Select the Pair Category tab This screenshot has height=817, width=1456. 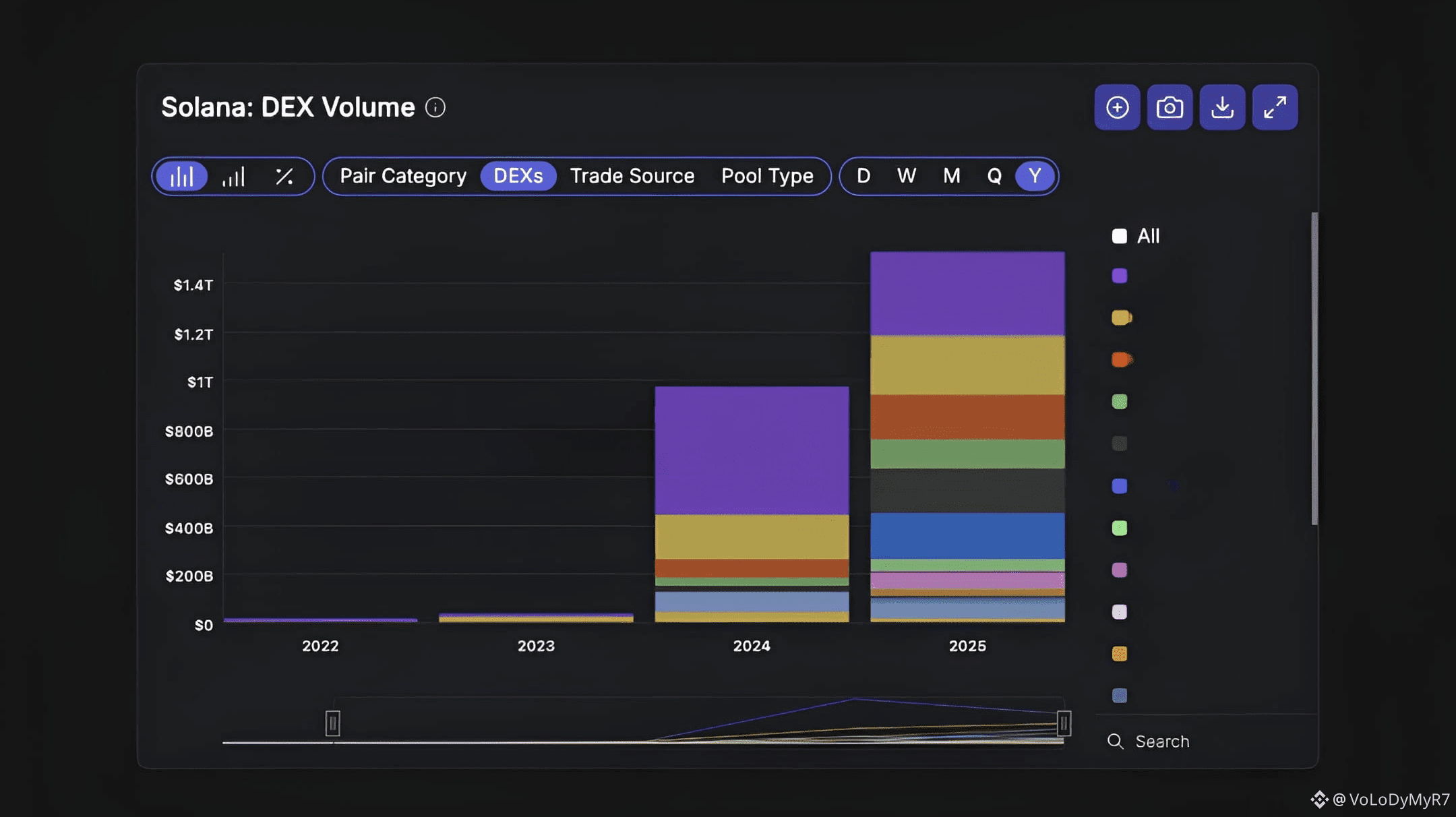point(403,176)
